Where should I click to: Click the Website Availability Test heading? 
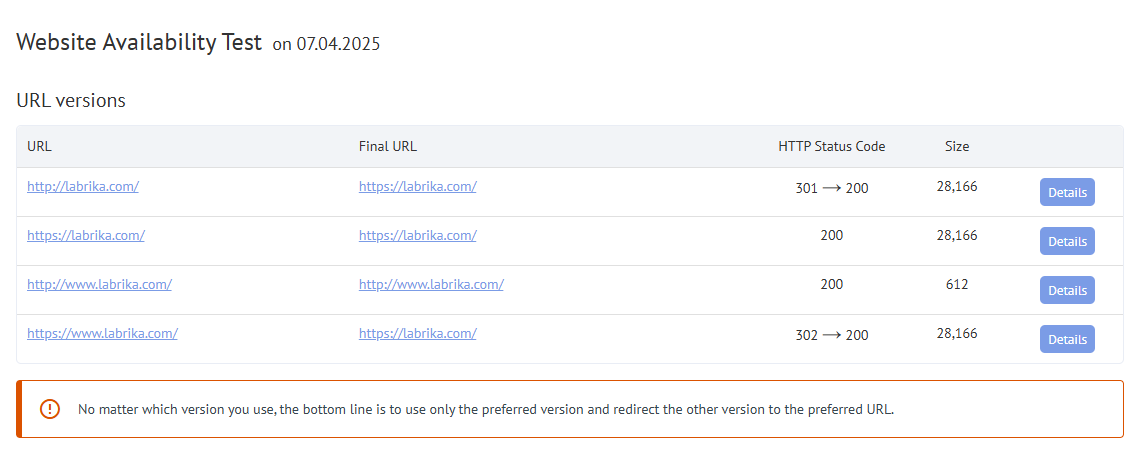point(139,42)
